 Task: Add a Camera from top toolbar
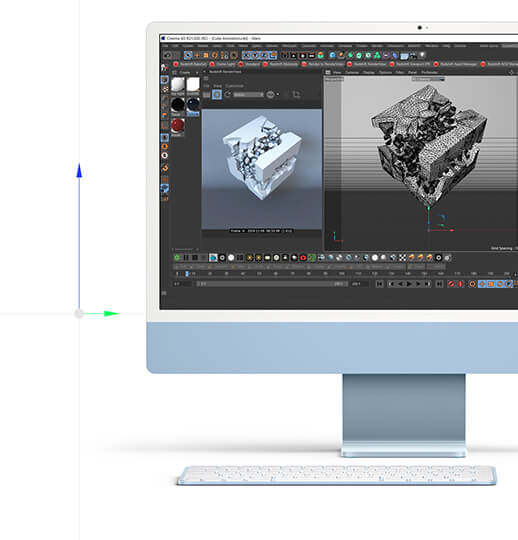(413, 55)
